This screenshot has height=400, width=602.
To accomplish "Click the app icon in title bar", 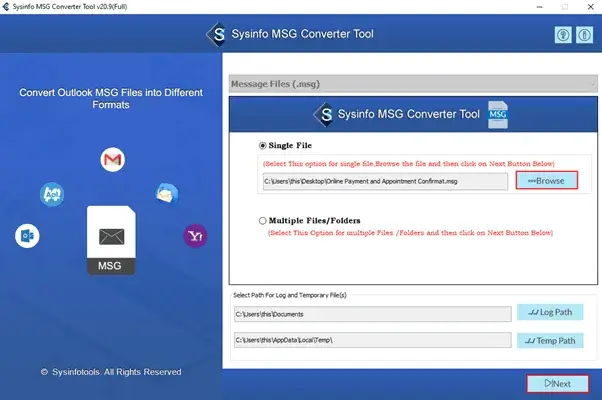I will coord(6,7).
